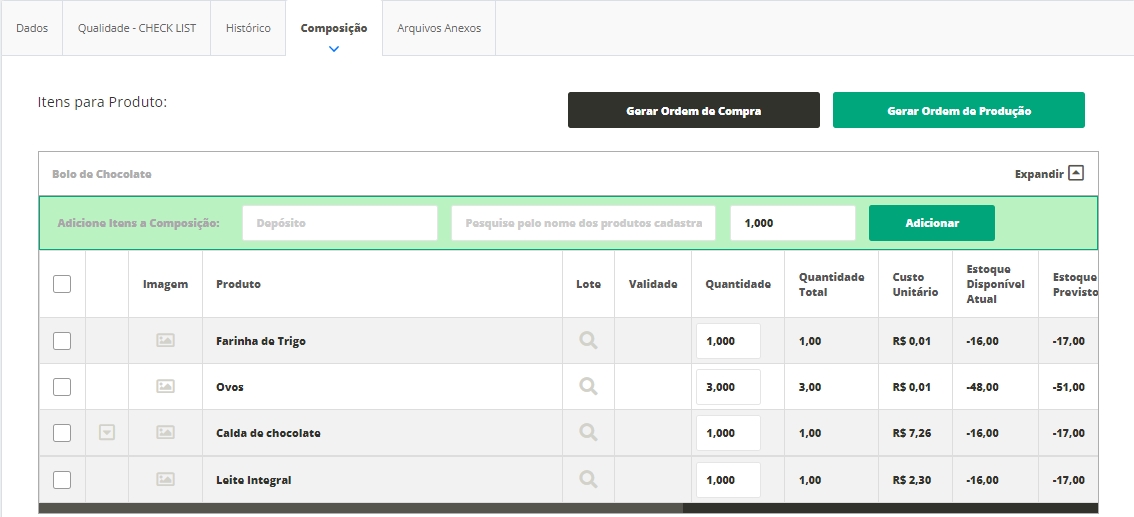This screenshot has width=1134, height=517.
Task: Switch to the Histórico tab
Action: pyautogui.click(x=248, y=28)
